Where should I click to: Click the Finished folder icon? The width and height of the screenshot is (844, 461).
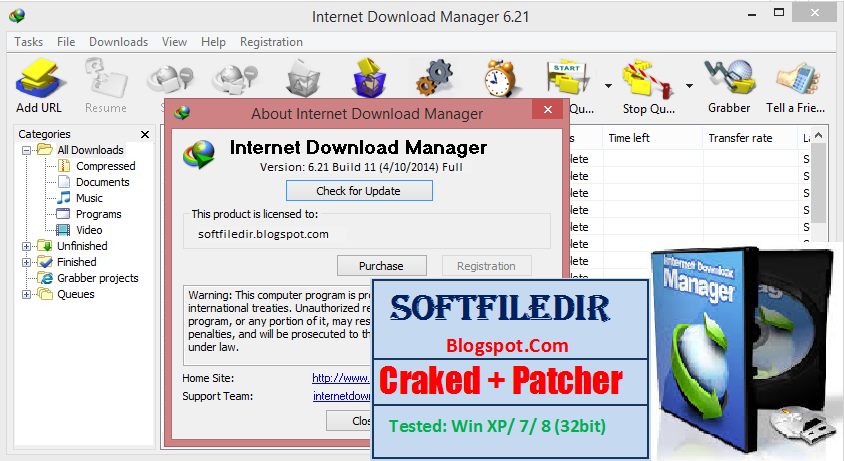click(x=45, y=262)
